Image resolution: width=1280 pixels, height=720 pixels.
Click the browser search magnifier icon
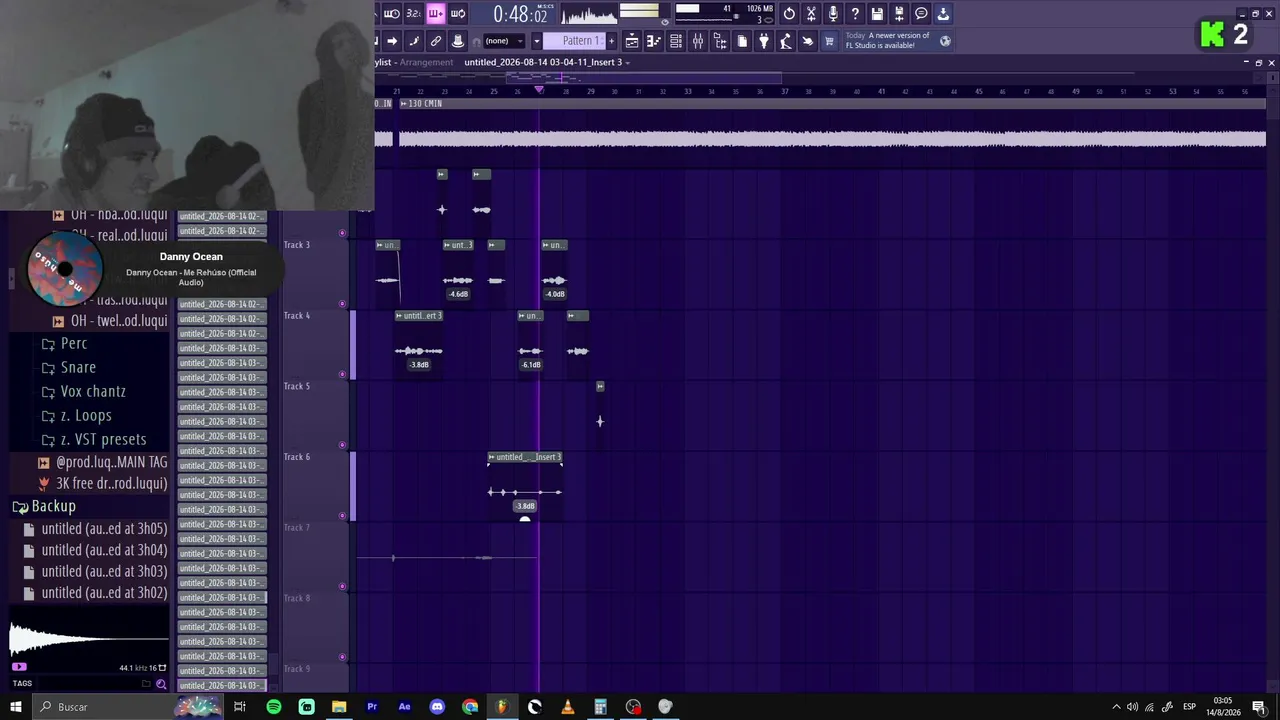click(161, 684)
